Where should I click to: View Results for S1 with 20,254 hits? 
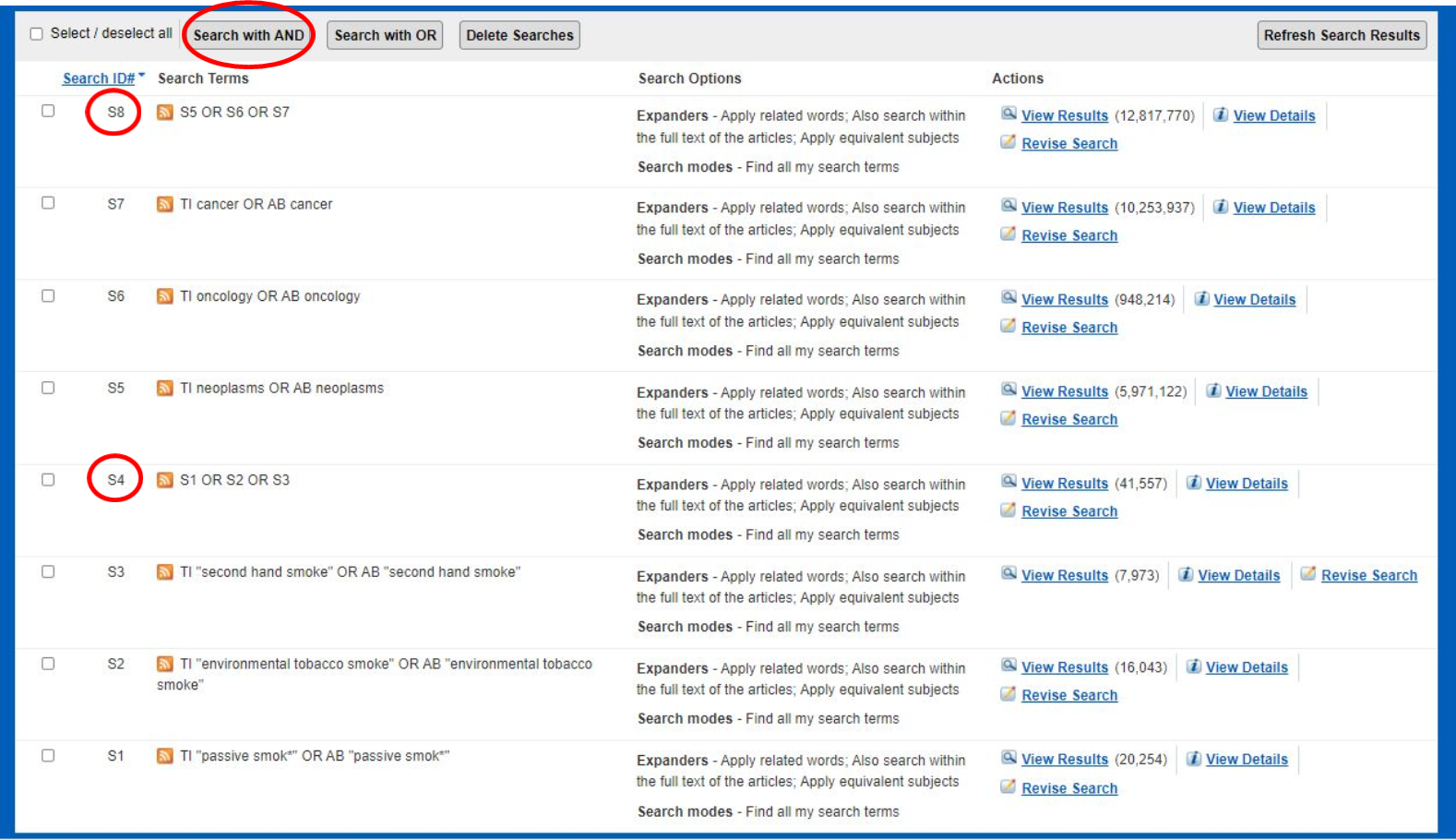coord(1065,759)
